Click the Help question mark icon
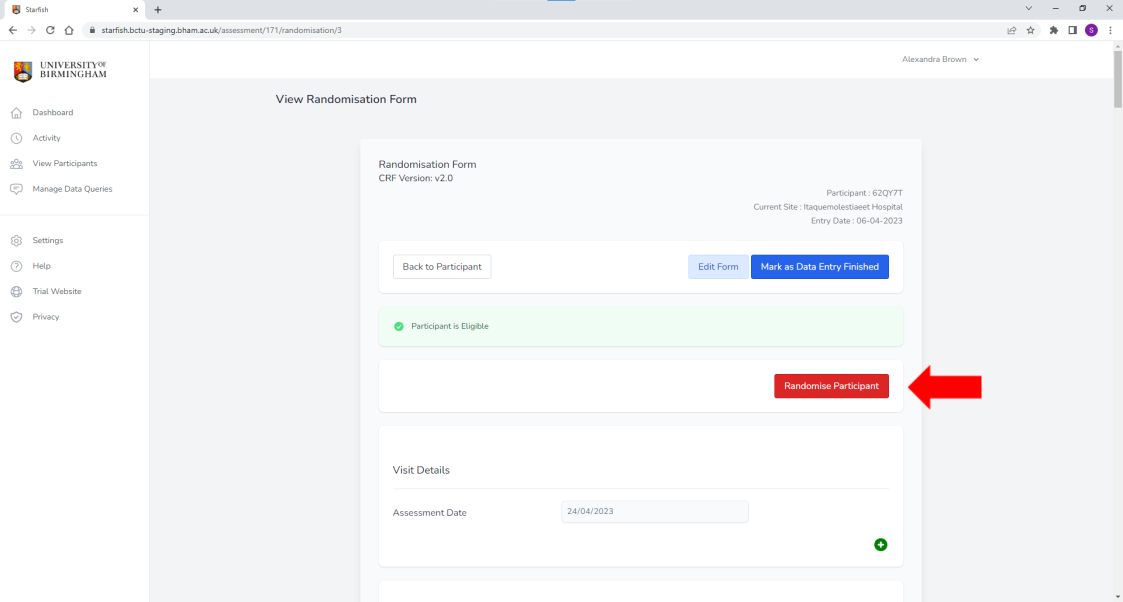 click(16, 266)
